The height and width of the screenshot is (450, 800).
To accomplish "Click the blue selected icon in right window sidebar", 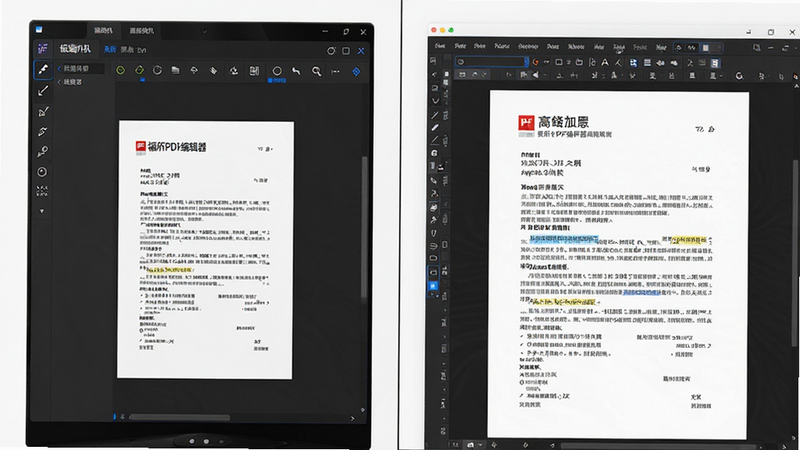I will (433, 286).
